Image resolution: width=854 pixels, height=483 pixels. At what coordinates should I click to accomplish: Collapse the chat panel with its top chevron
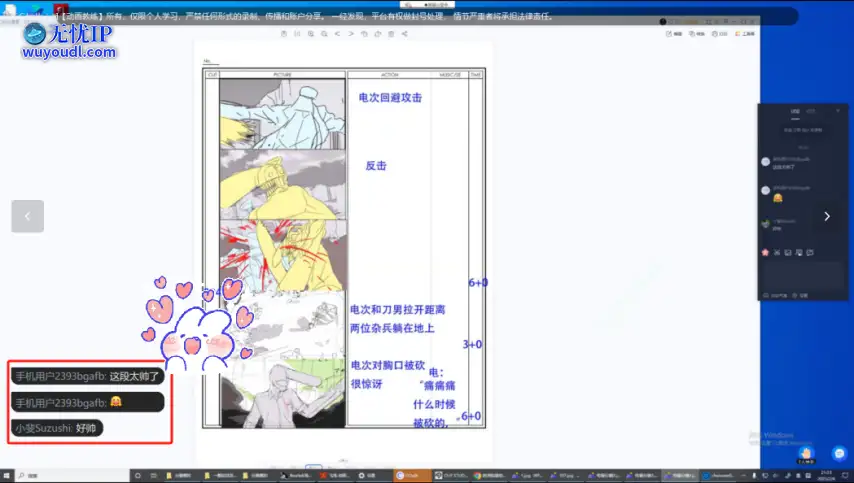point(838,111)
